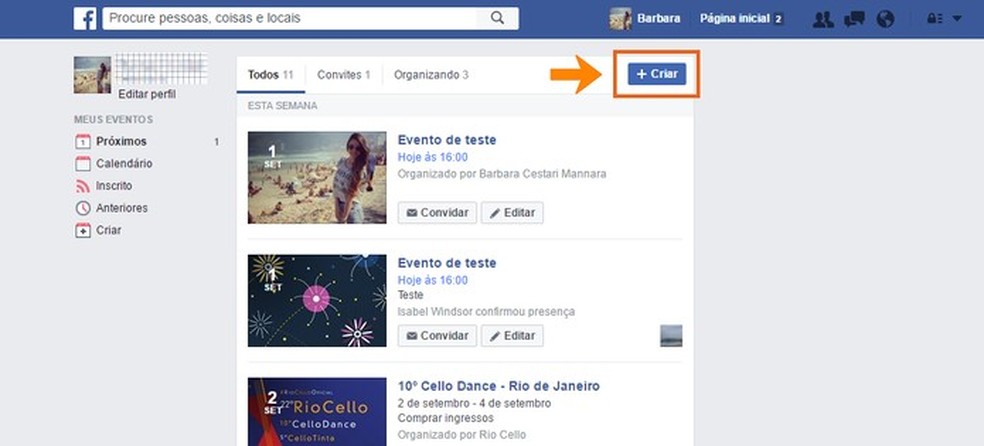Focus the search field 'Procure pessoas, coisas e locais'
The image size is (984, 446).
point(289,18)
